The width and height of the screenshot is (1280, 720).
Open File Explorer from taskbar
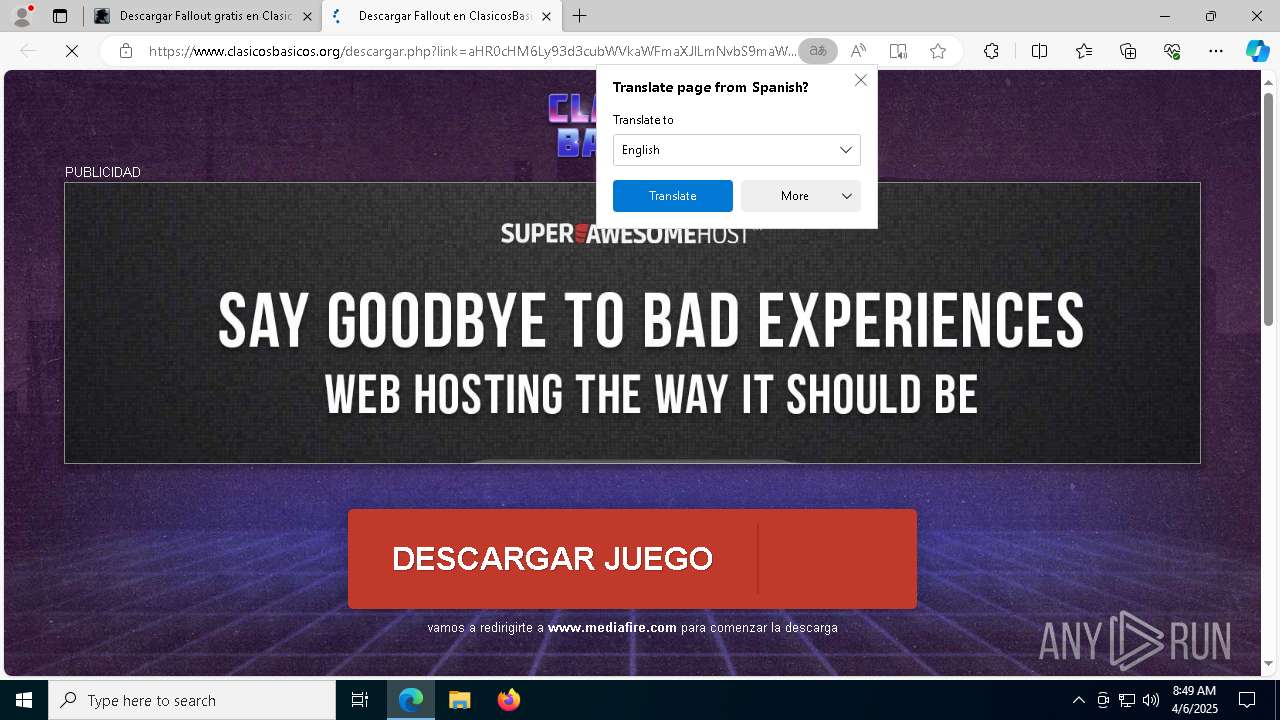(459, 700)
